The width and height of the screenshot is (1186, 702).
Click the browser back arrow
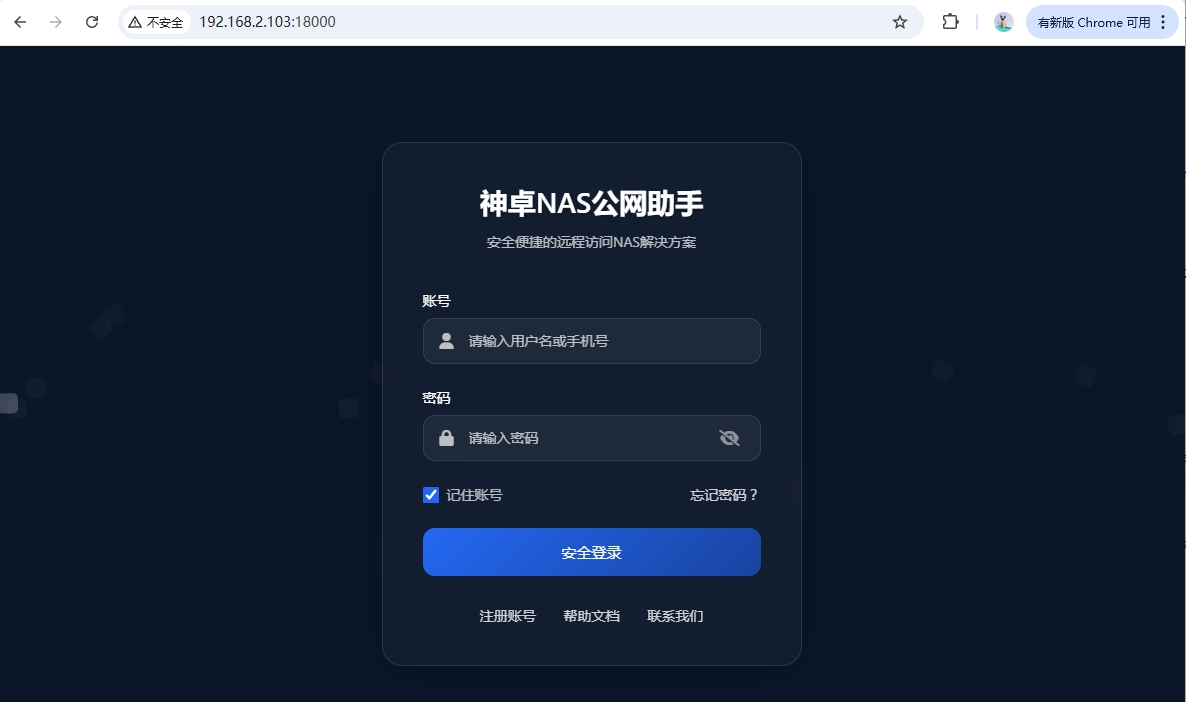(x=20, y=22)
